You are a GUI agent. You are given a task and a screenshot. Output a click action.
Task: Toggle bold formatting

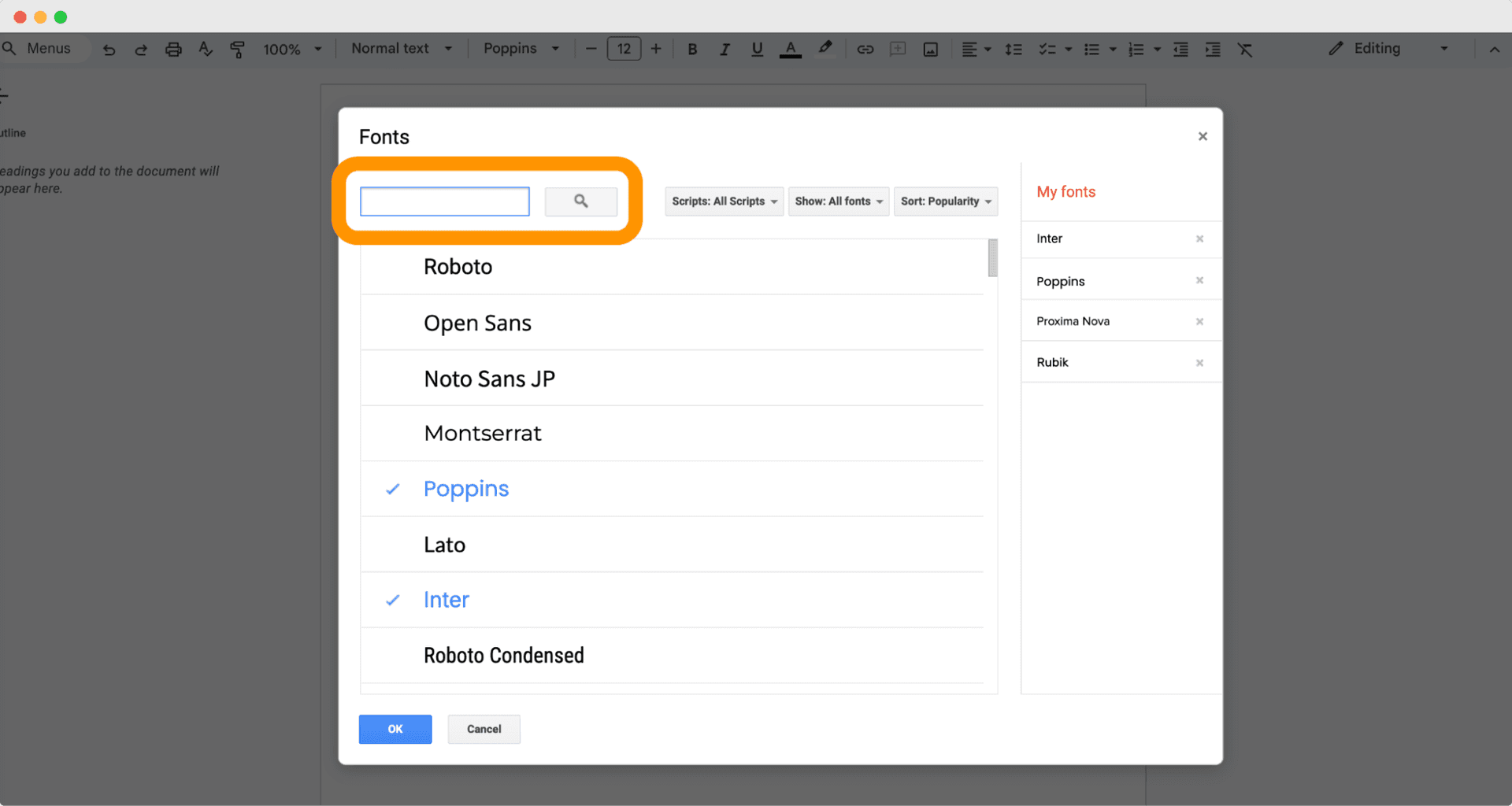coord(691,49)
